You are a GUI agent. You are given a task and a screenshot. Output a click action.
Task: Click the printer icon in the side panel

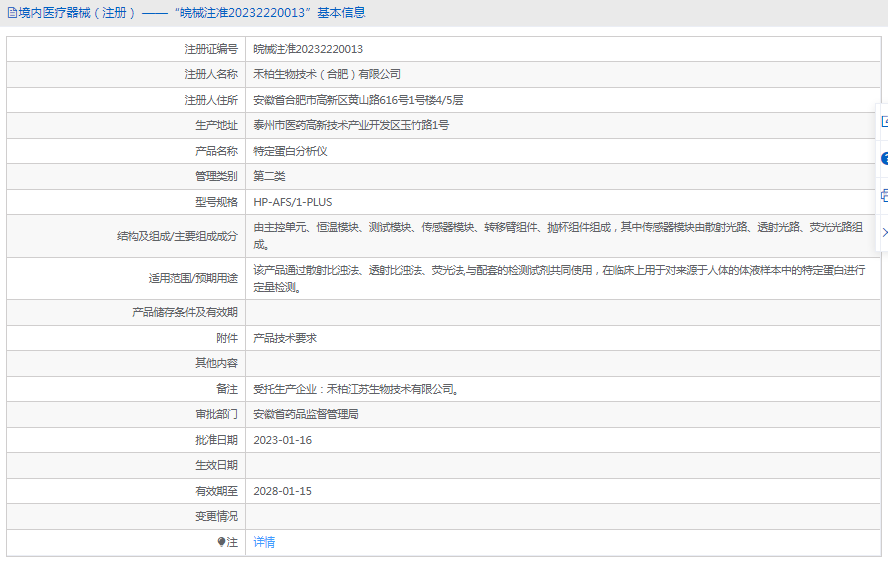[x=885, y=196]
